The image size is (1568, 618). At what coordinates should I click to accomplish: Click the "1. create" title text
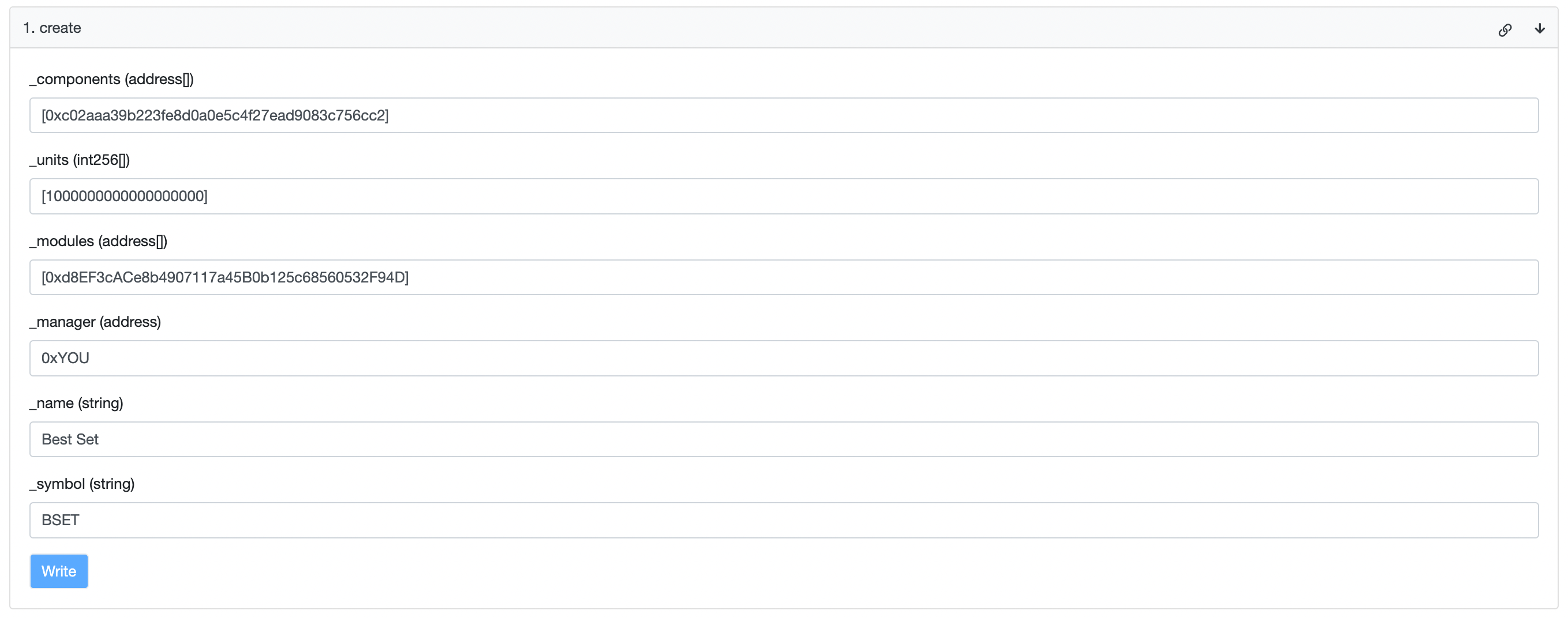pyautogui.click(x=52, y=28)
